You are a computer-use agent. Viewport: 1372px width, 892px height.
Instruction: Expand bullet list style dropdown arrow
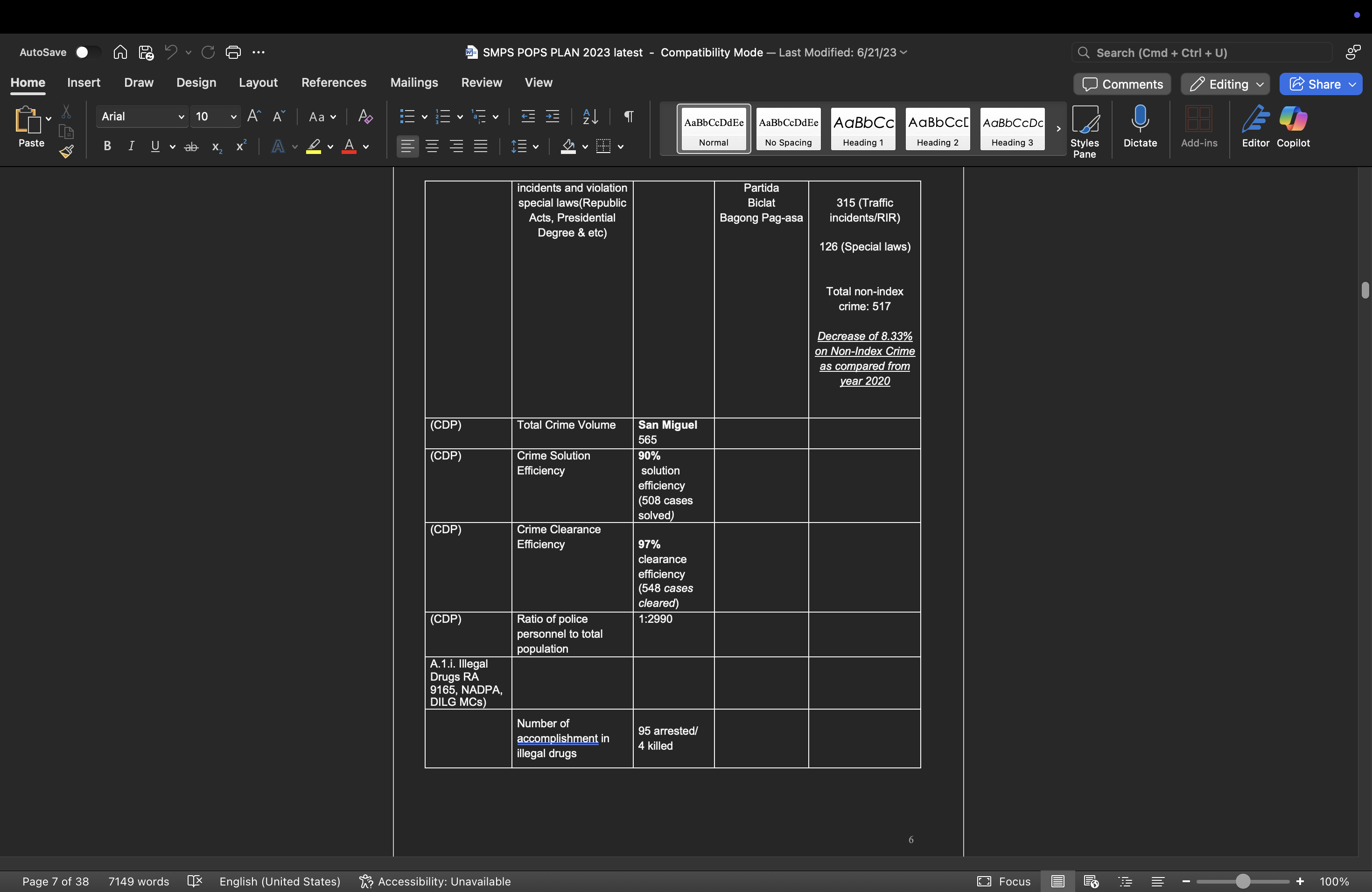[424, 117]
